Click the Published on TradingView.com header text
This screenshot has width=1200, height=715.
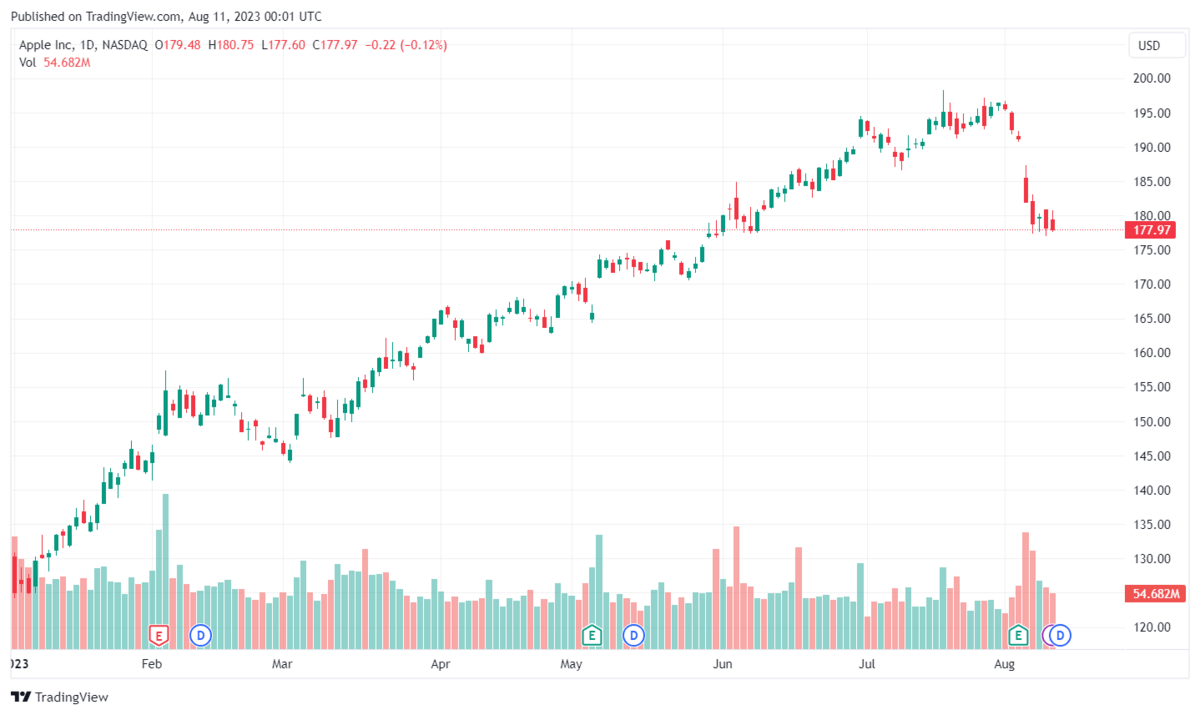pyautogui.click(x=166, y=17)
